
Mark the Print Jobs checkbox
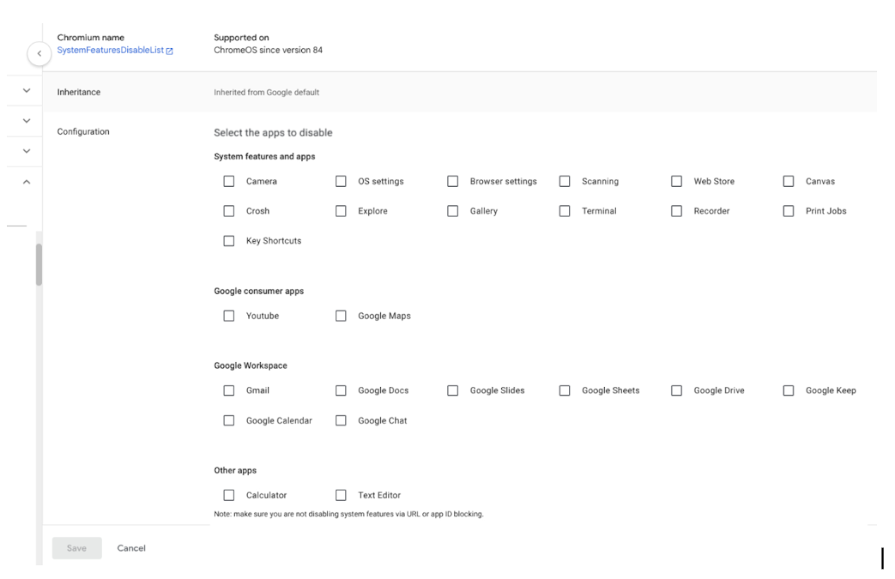(788, 211)
